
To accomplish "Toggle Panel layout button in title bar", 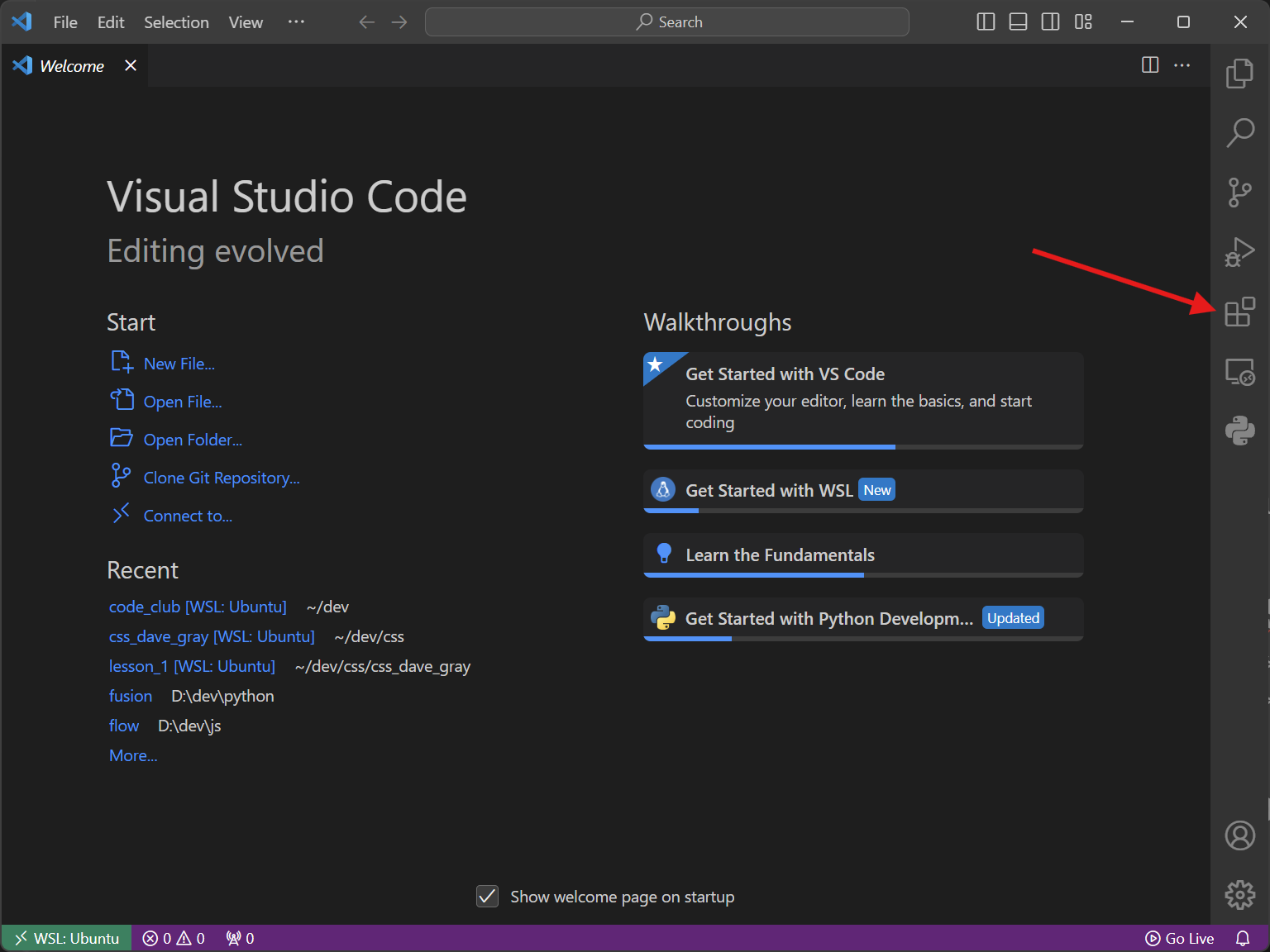I will (1018, 22).
